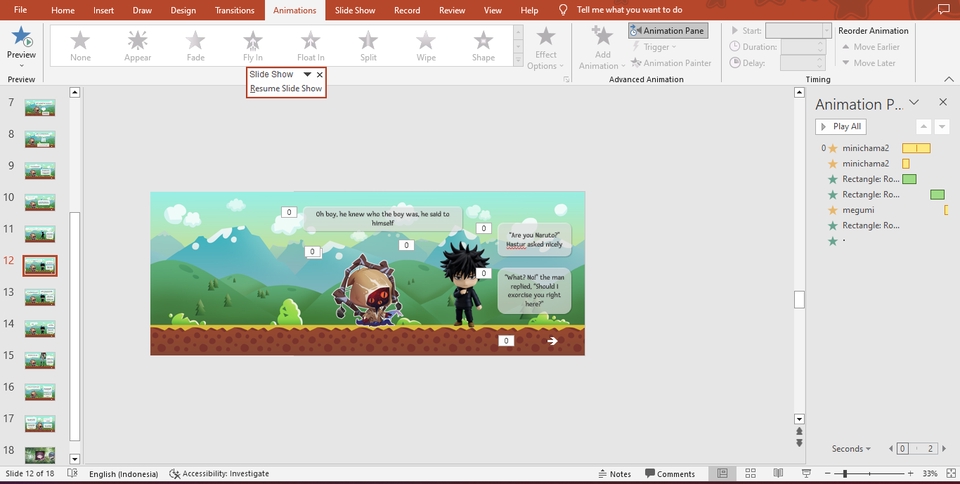
Task: Open the Preview dropdown arrow
Action: 21,65
